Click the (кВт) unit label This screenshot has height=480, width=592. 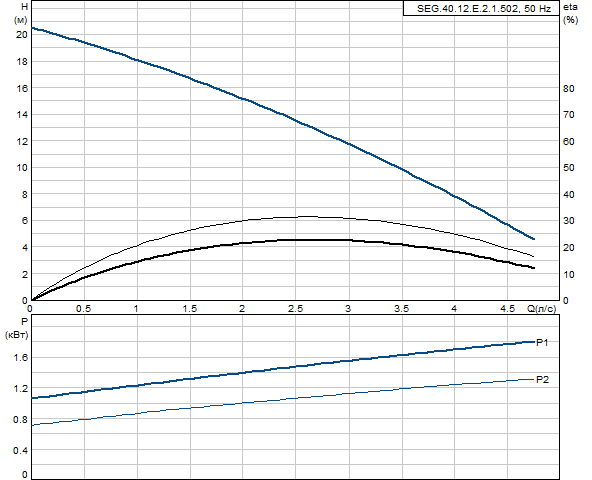pyautogui.click(x=17, y=334)
